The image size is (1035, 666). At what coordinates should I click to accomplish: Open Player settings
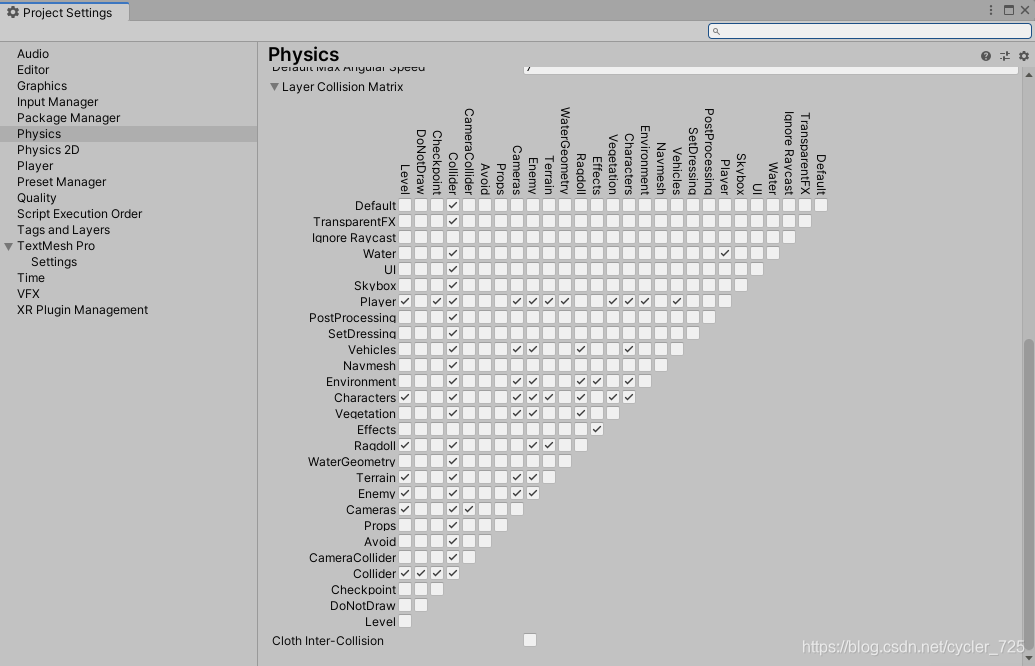[x=35, y=166]
